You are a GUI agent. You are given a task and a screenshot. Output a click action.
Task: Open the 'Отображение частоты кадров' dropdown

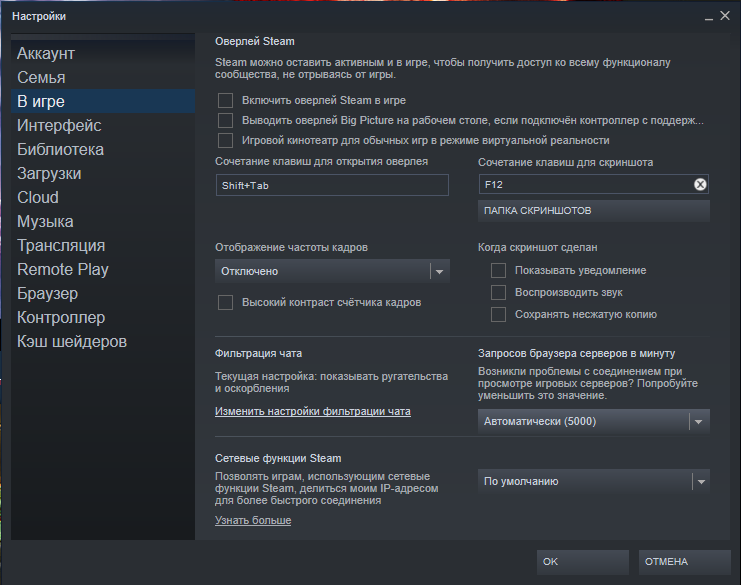pos(332,271)
